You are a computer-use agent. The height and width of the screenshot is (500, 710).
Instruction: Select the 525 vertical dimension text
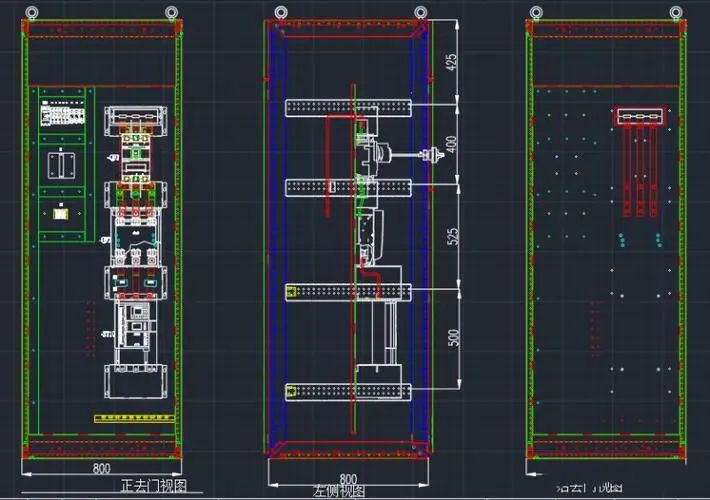click(452, 236)
